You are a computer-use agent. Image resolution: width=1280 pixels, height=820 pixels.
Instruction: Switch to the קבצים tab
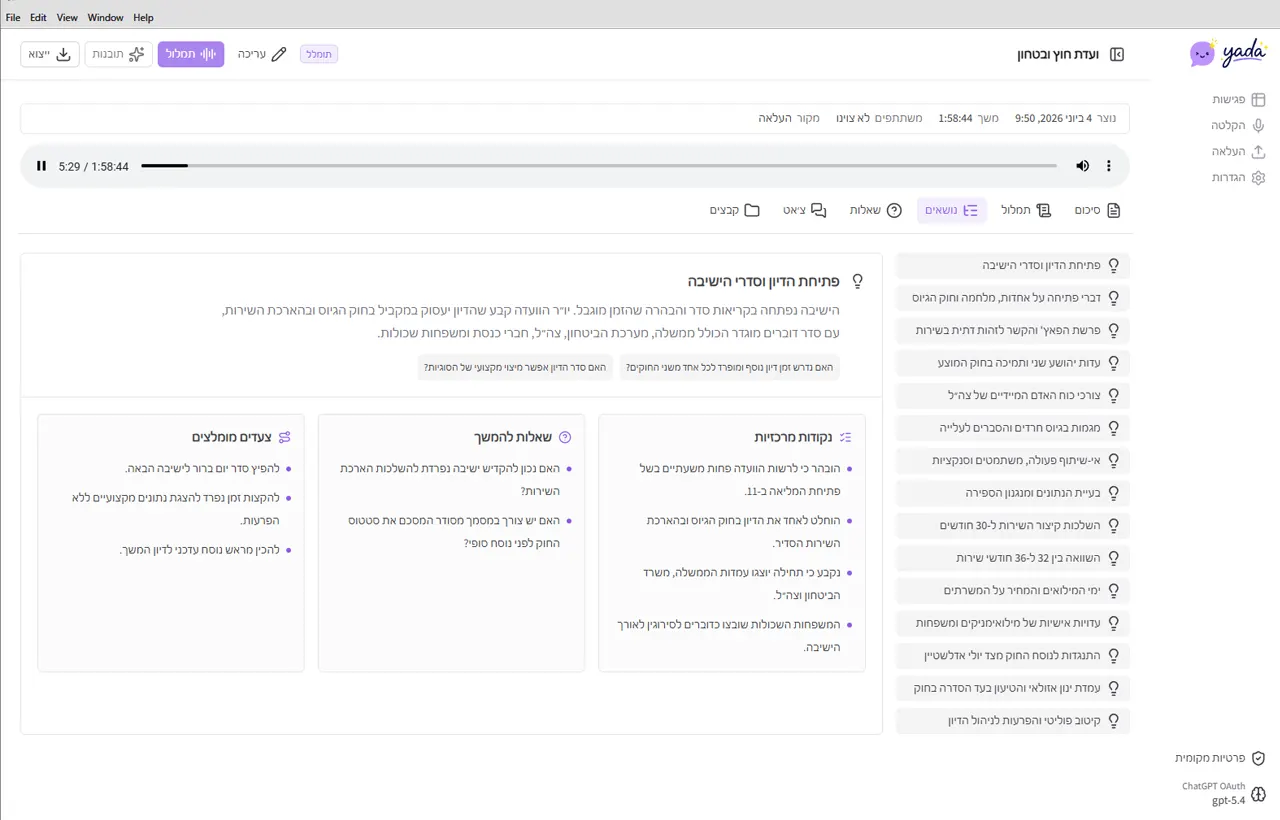[x=735, y=210]
